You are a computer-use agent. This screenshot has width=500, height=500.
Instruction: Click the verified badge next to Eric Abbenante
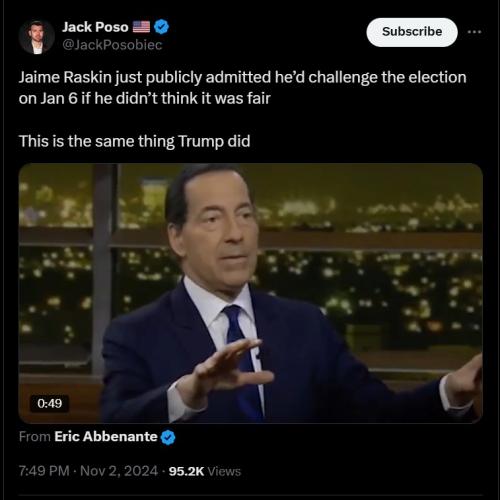tap(168, 437)
